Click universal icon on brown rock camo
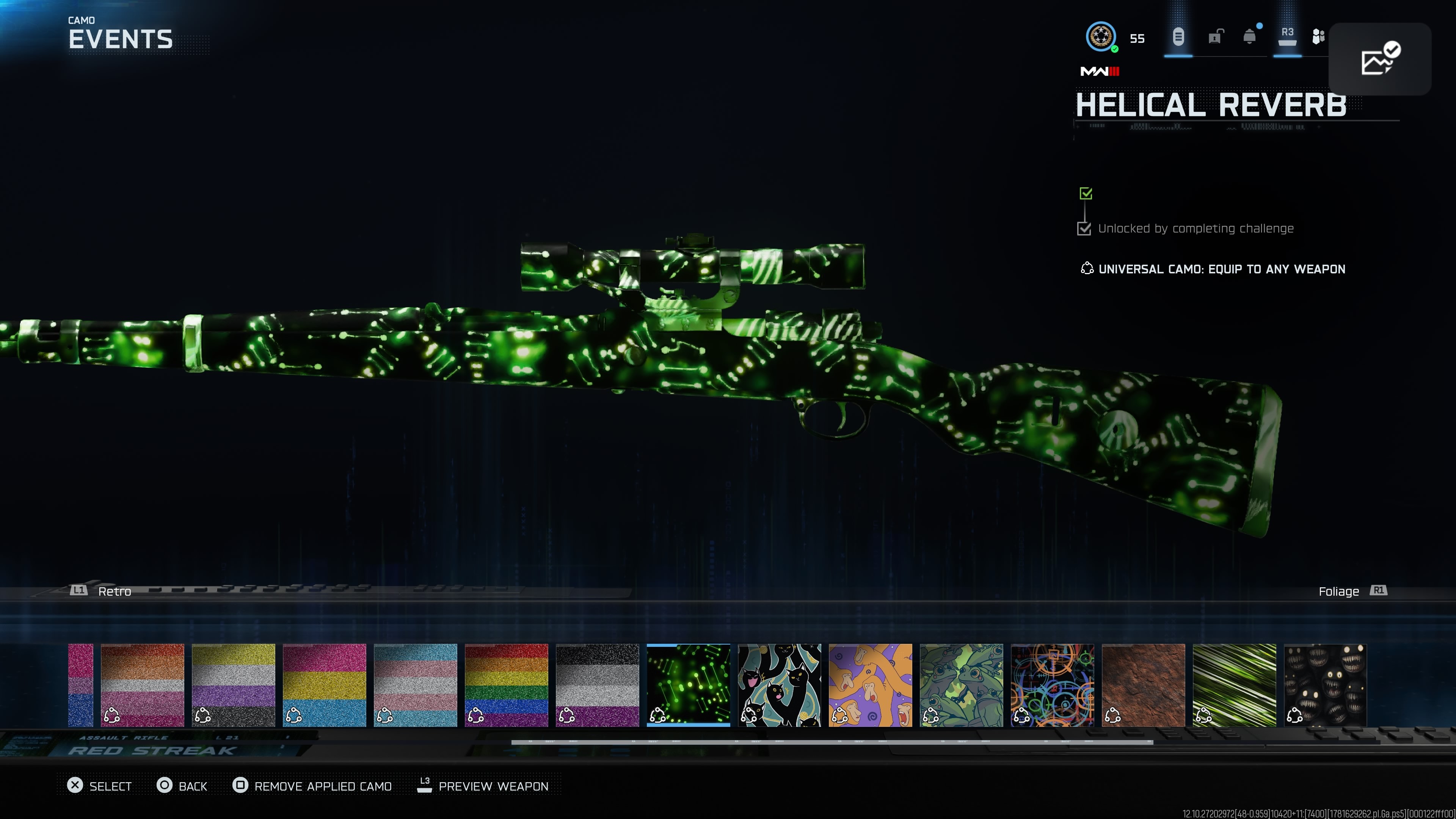Screen dimensions: 1456x819 point(1112,715)
